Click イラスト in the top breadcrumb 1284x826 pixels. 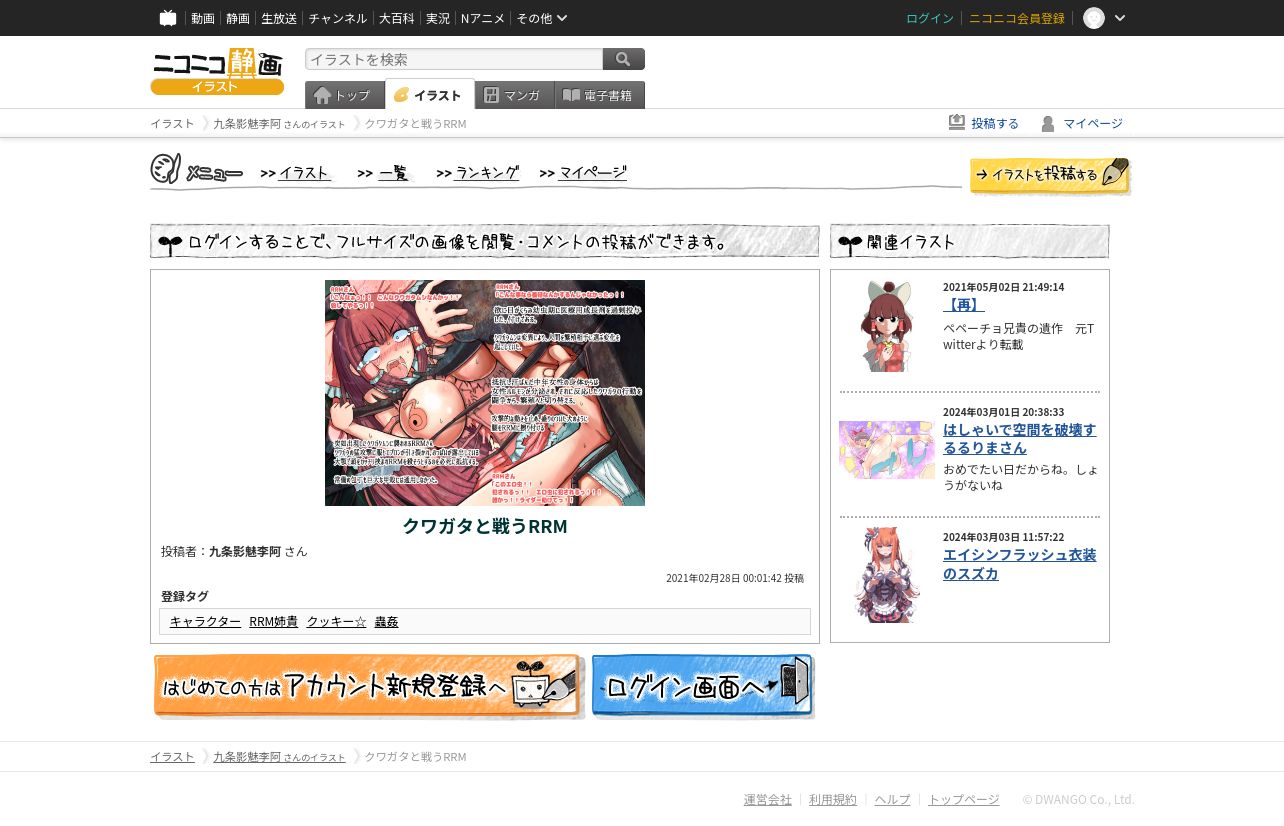point(172,123)
